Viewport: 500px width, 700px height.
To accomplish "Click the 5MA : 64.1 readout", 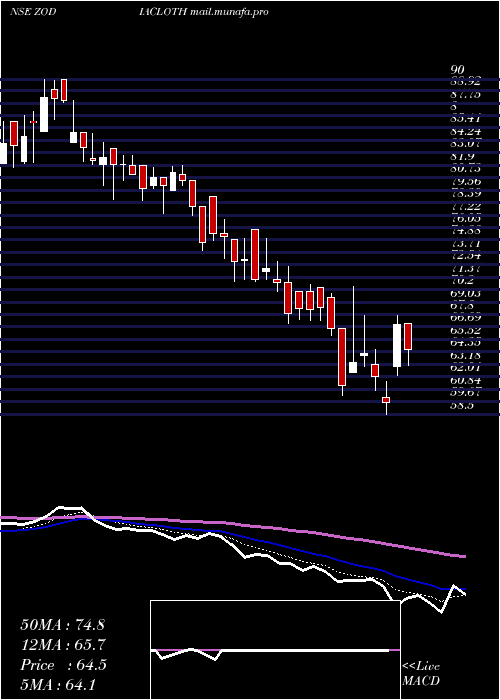I will pos(58,684).
